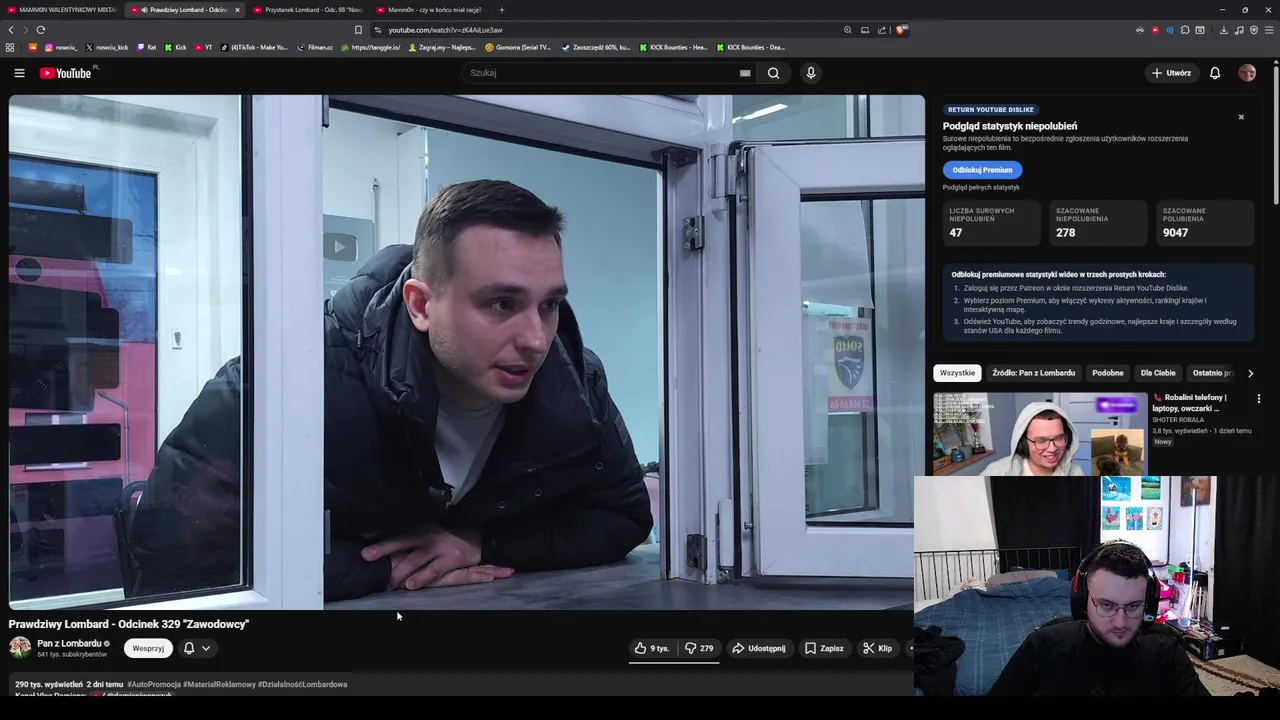The image size is (1280, 720).
Task: Click the Wesprzyj support button
Action: pyautogui.click(x=148, y=648)
